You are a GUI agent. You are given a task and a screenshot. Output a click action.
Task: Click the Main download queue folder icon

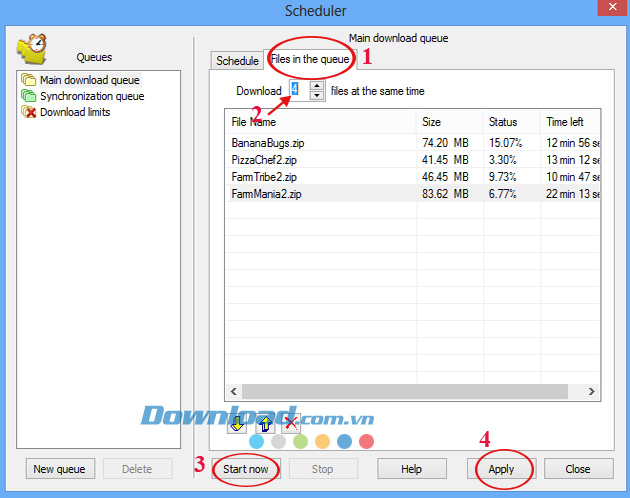point(29,80)
